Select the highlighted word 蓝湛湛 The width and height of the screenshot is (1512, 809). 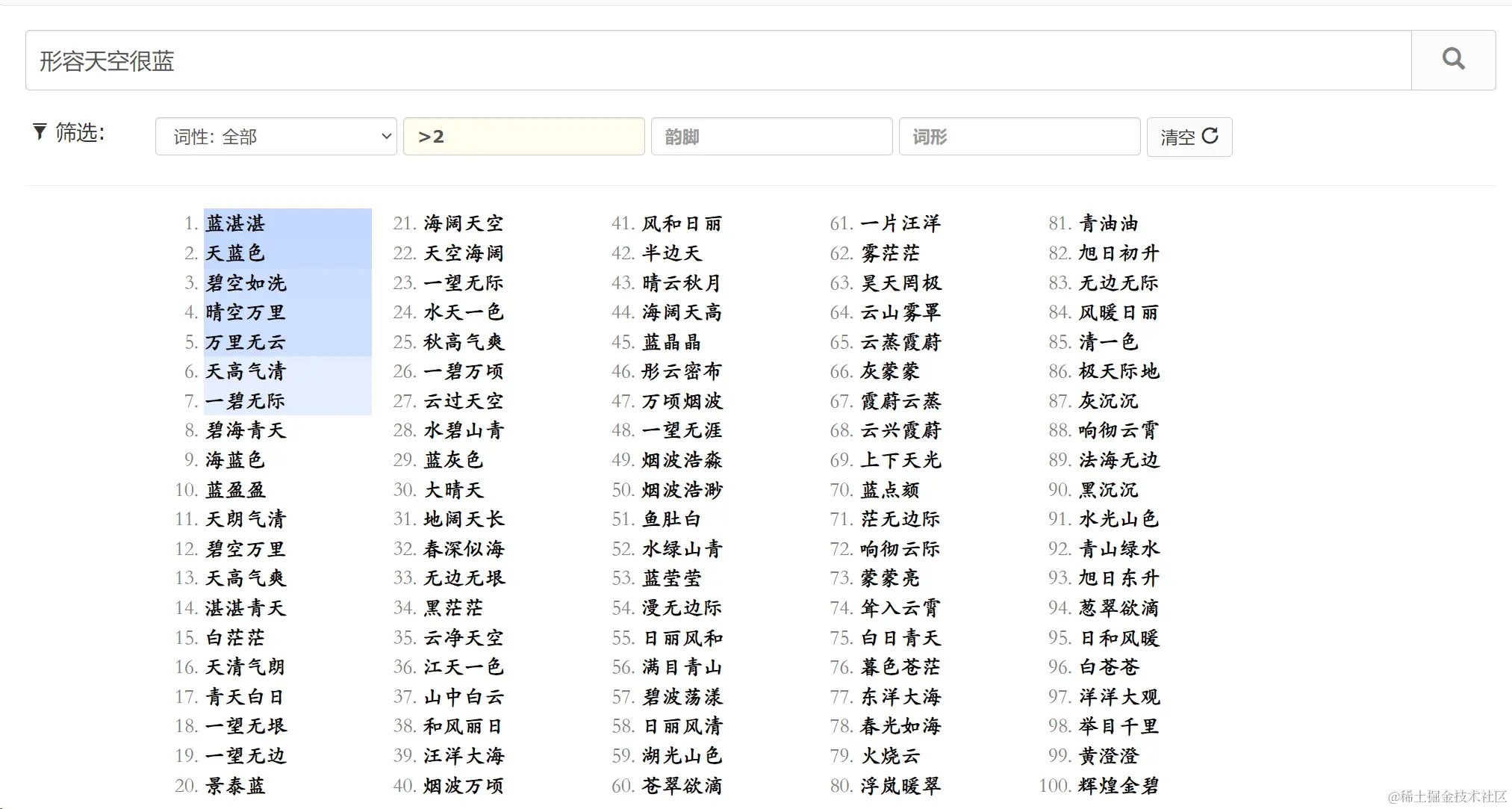point(235,223)
